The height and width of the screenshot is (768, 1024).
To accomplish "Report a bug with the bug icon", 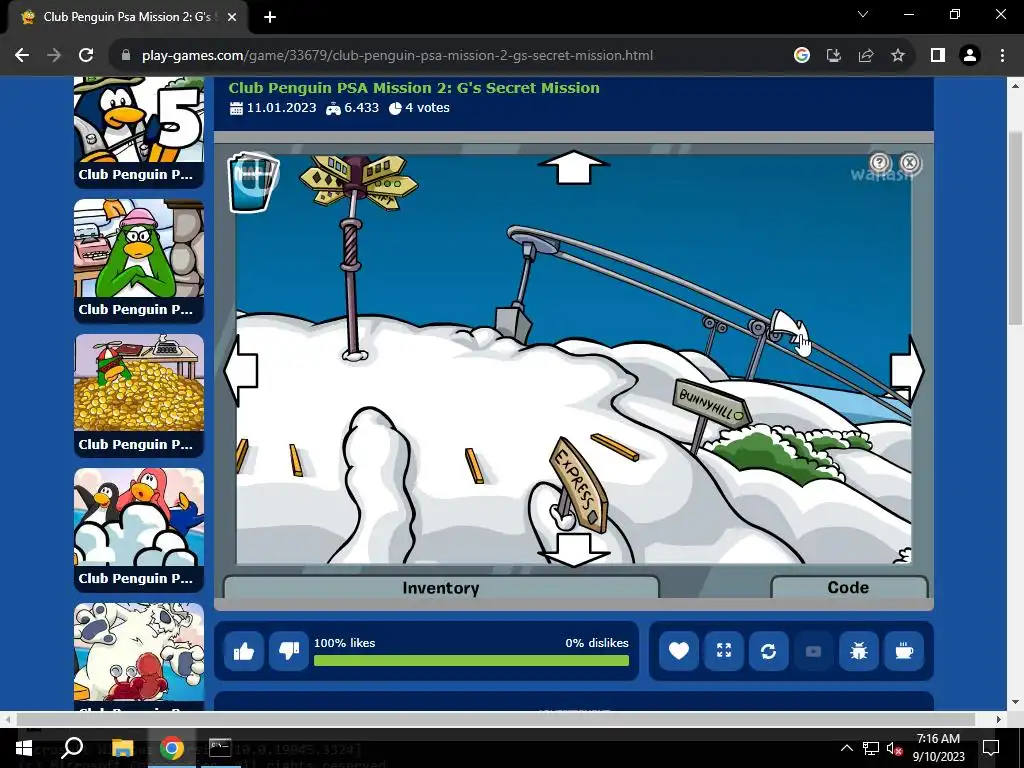I will click(859, 651).
